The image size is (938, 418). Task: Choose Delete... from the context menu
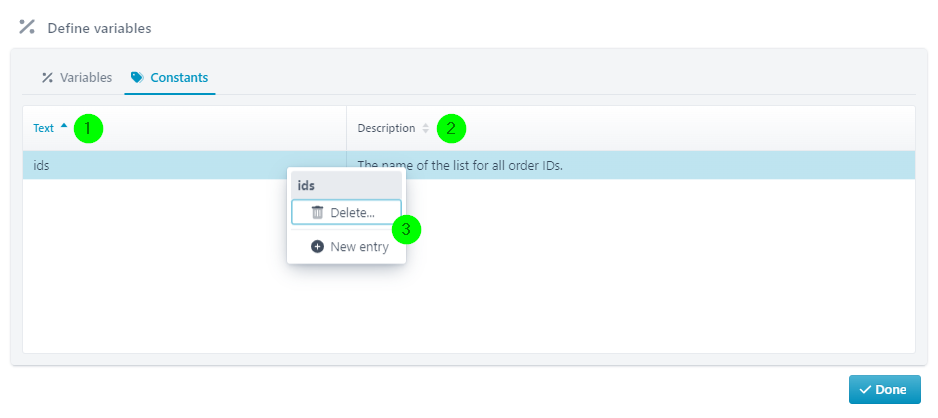(346, 212)
